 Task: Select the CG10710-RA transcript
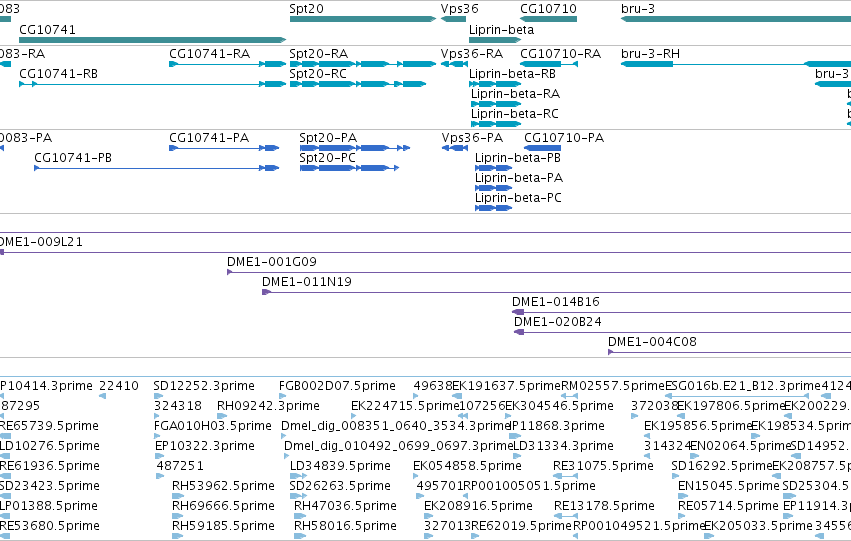pos(549,64)
